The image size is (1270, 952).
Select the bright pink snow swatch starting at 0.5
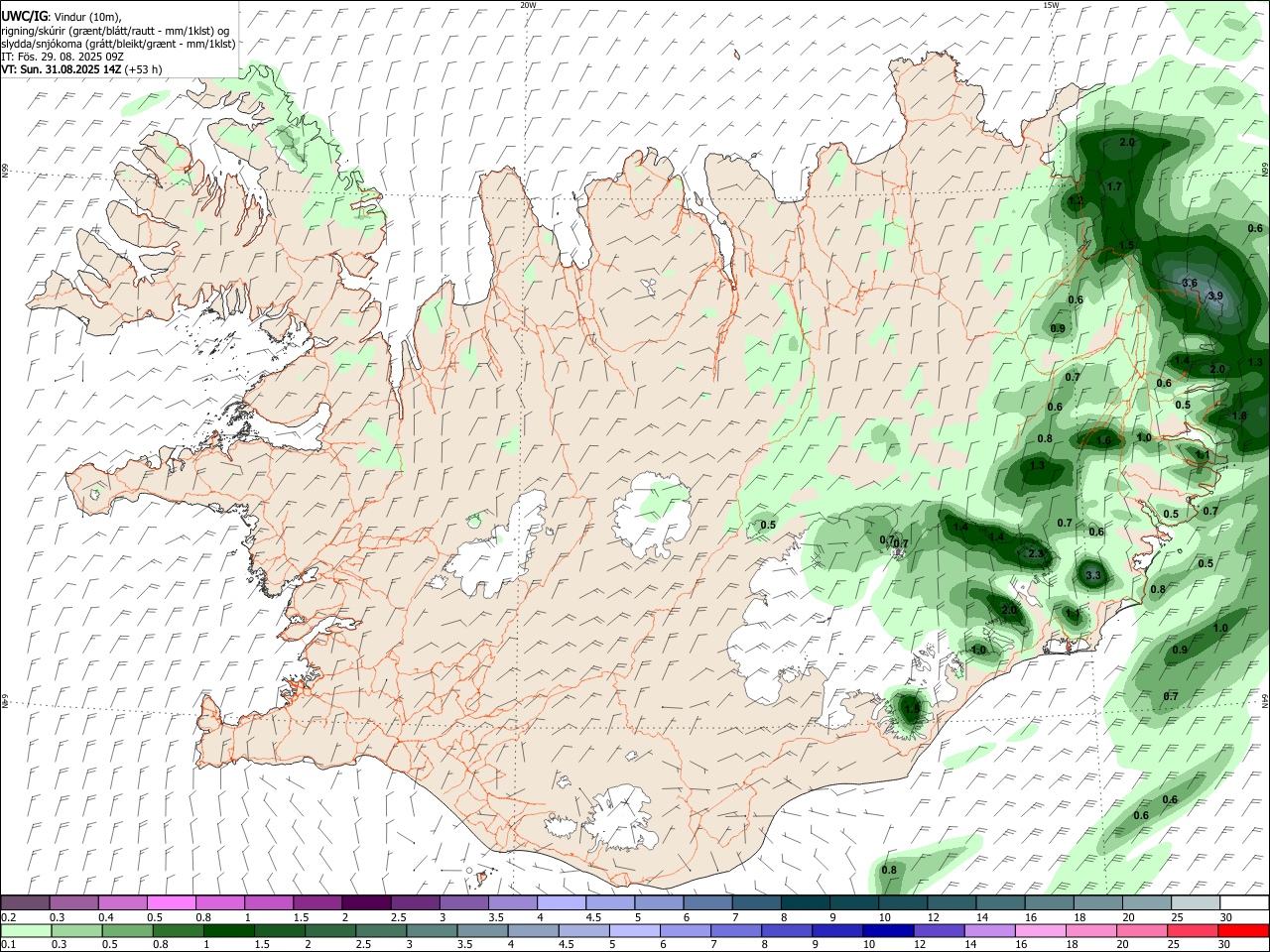[172, 903]
